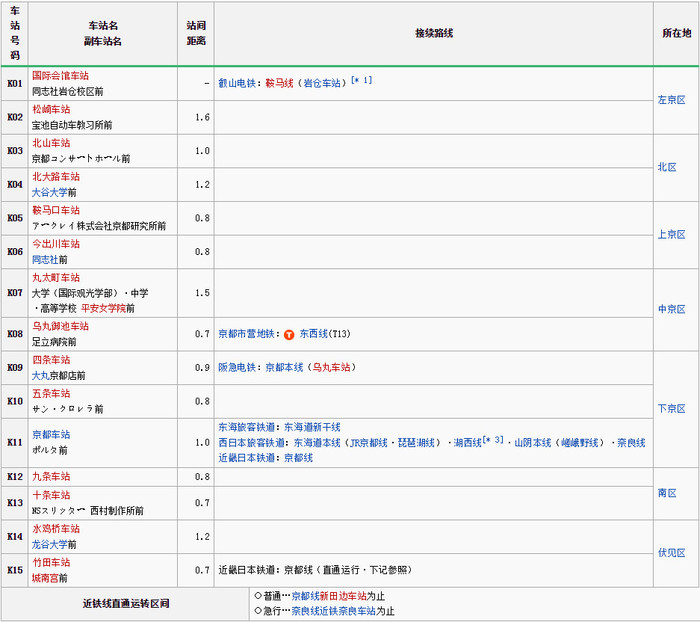The image size is (700, 622).
Task: Open the 近铁奈良车站 link
Action: (348, 611)
